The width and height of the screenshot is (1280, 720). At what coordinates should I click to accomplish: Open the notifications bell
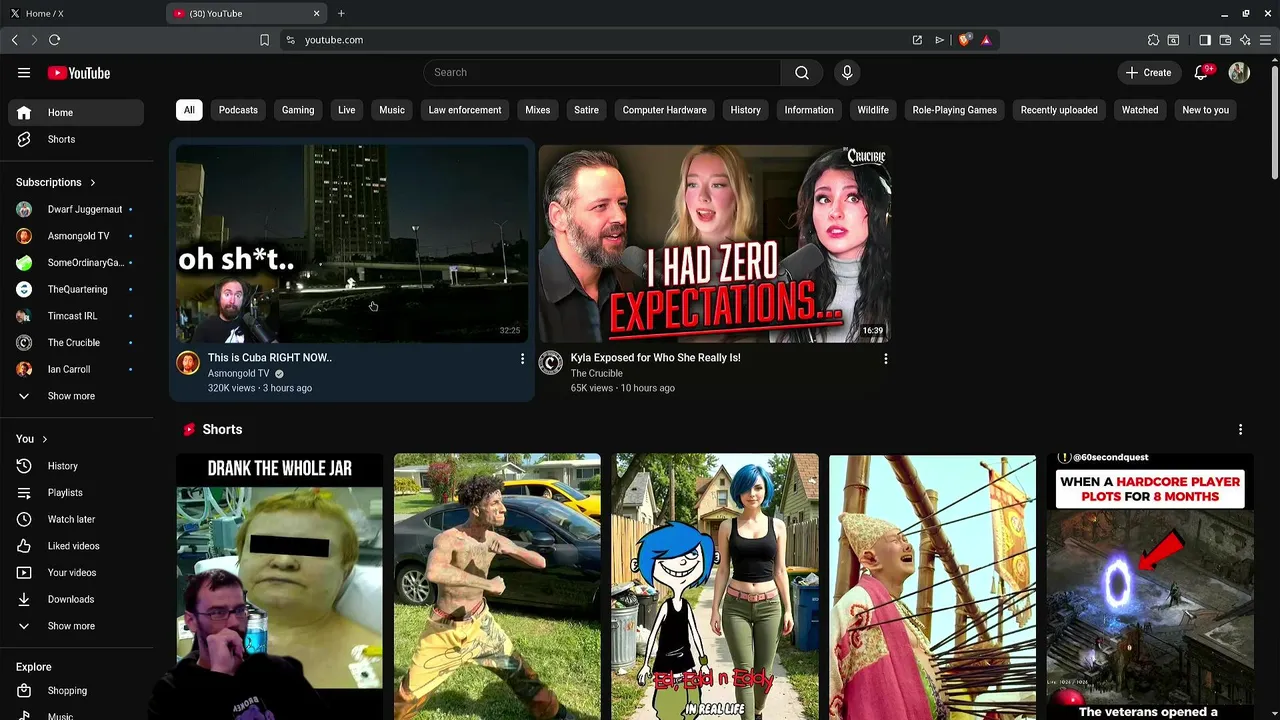[1202, 72]
